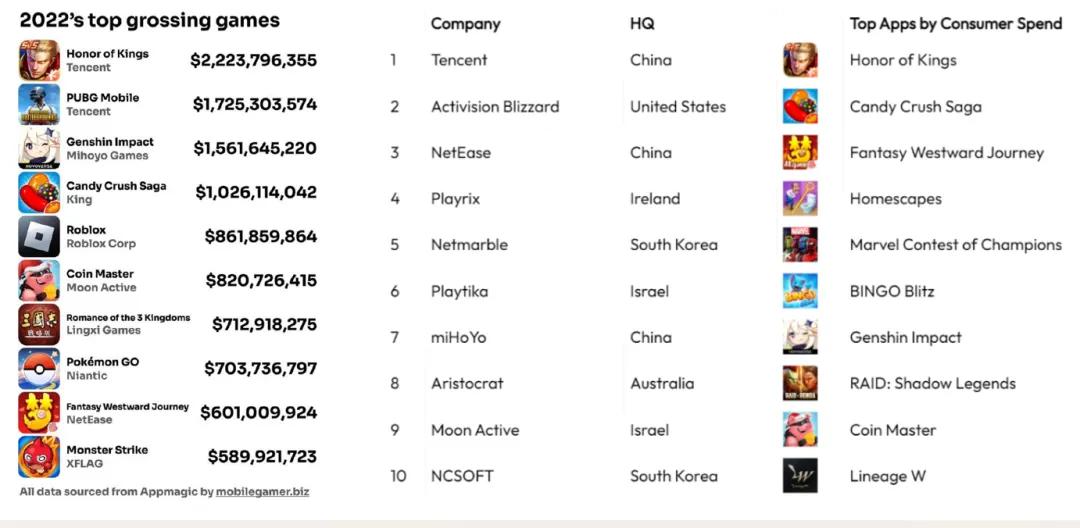Select the NCSOFT company row name
Screen dimensions: 1080x528
click(462, 476)
